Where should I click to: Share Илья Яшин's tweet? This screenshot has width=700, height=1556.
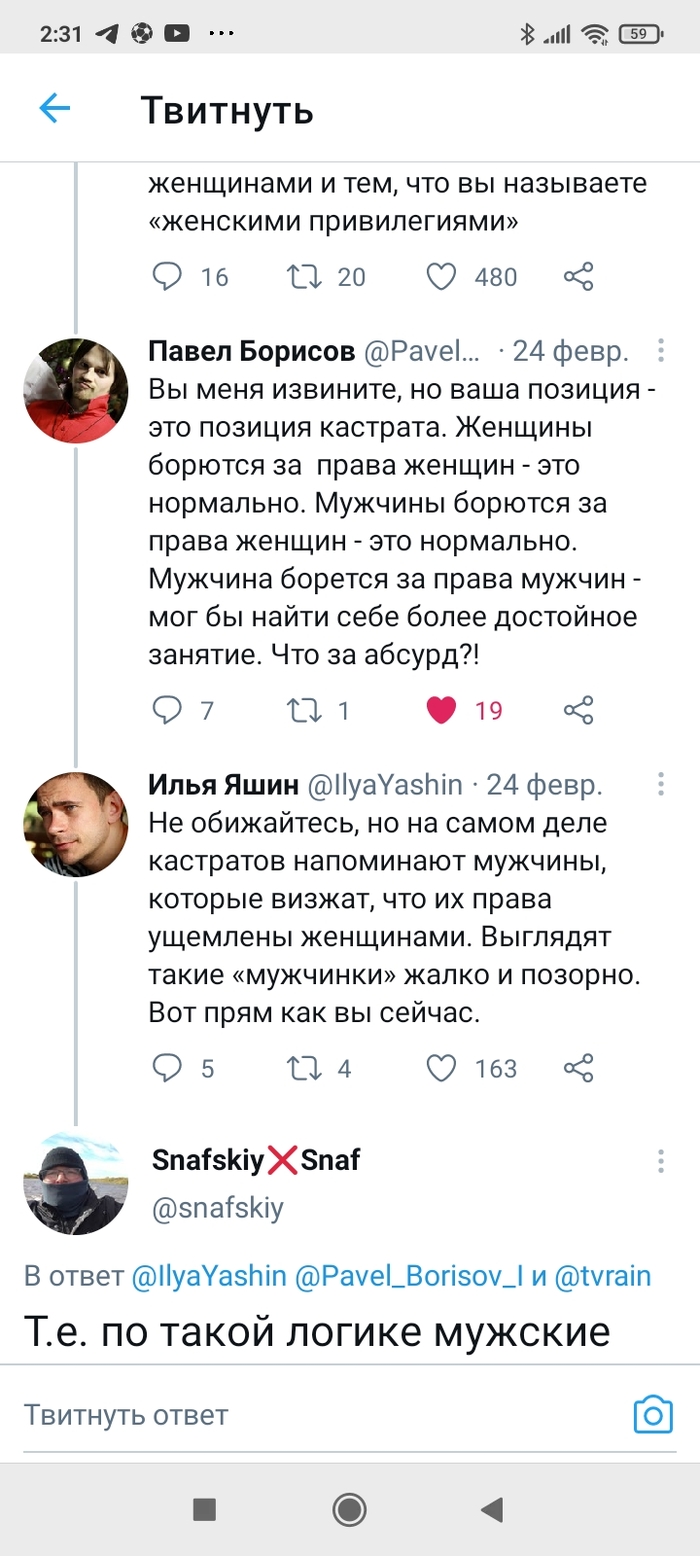pyautogui.click(x=579, y=1068)
